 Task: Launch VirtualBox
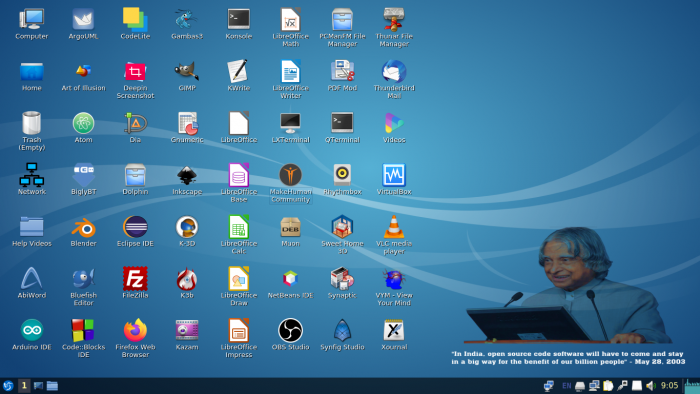click(x=394, y=175)
